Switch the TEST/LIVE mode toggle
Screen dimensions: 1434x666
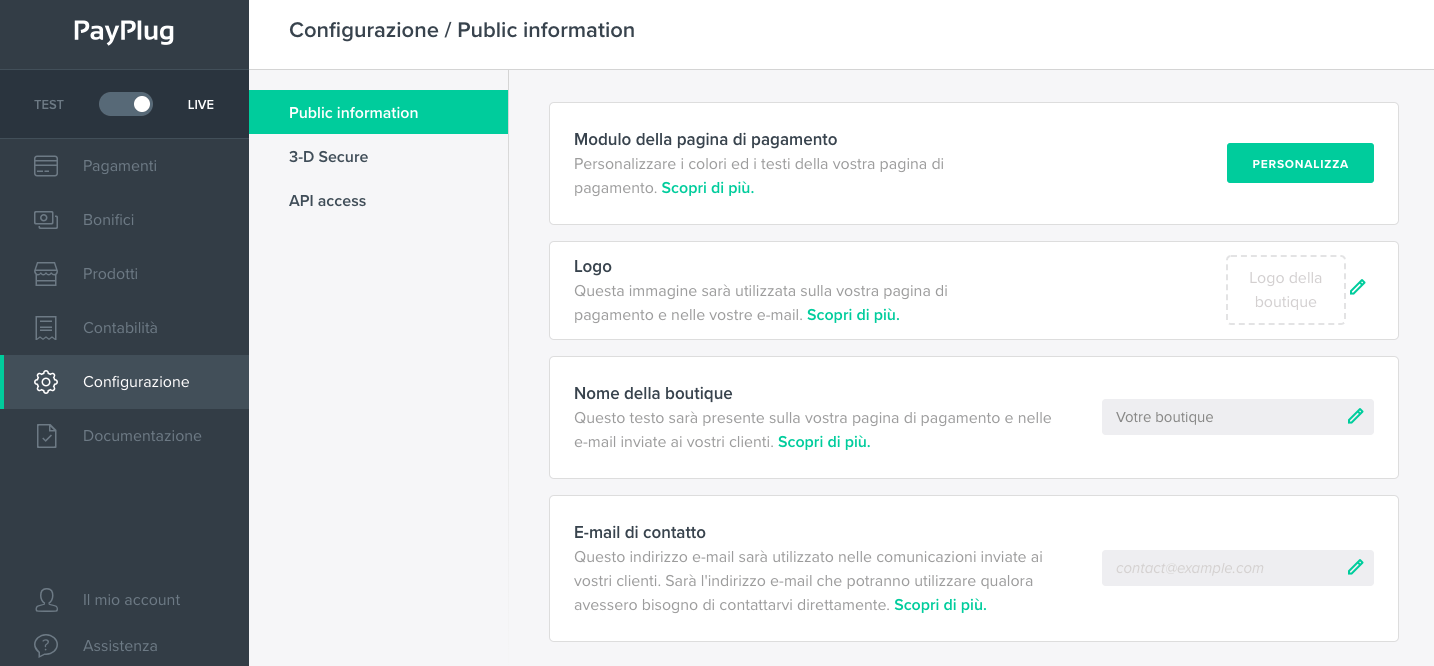click(125, 103)
